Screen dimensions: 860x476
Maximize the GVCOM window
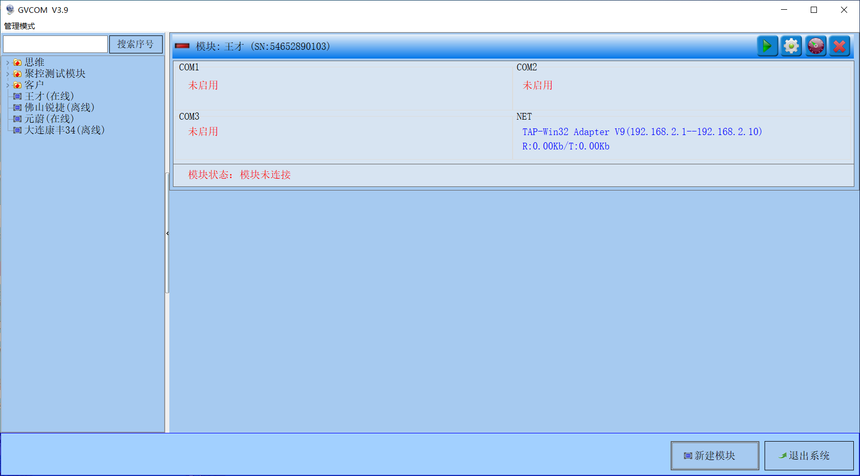814,10
